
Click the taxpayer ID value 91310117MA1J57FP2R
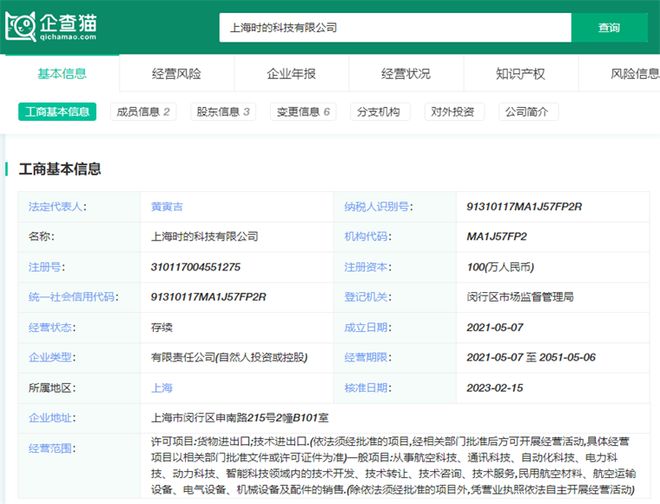524,207
